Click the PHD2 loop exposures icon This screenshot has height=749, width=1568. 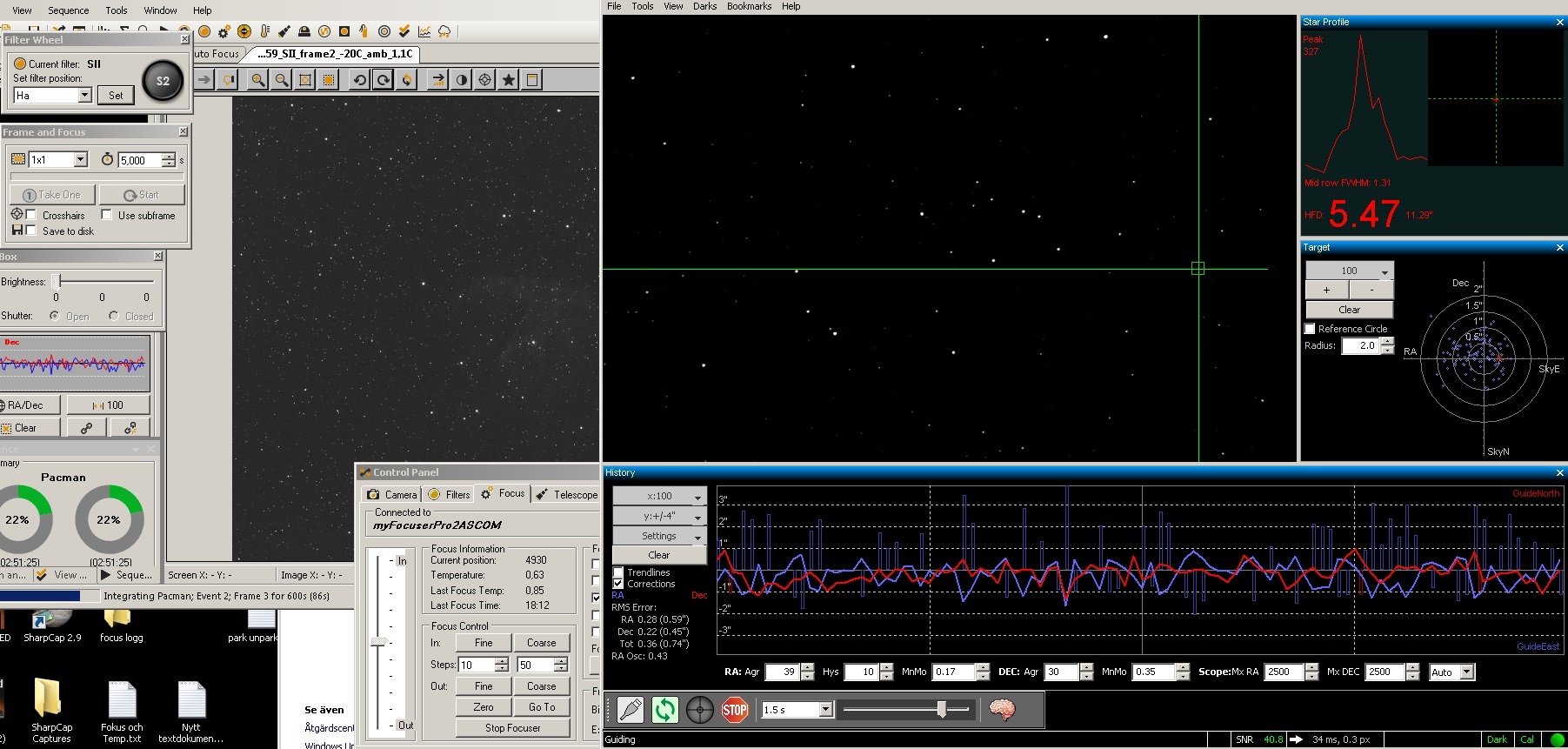[665, 710]
